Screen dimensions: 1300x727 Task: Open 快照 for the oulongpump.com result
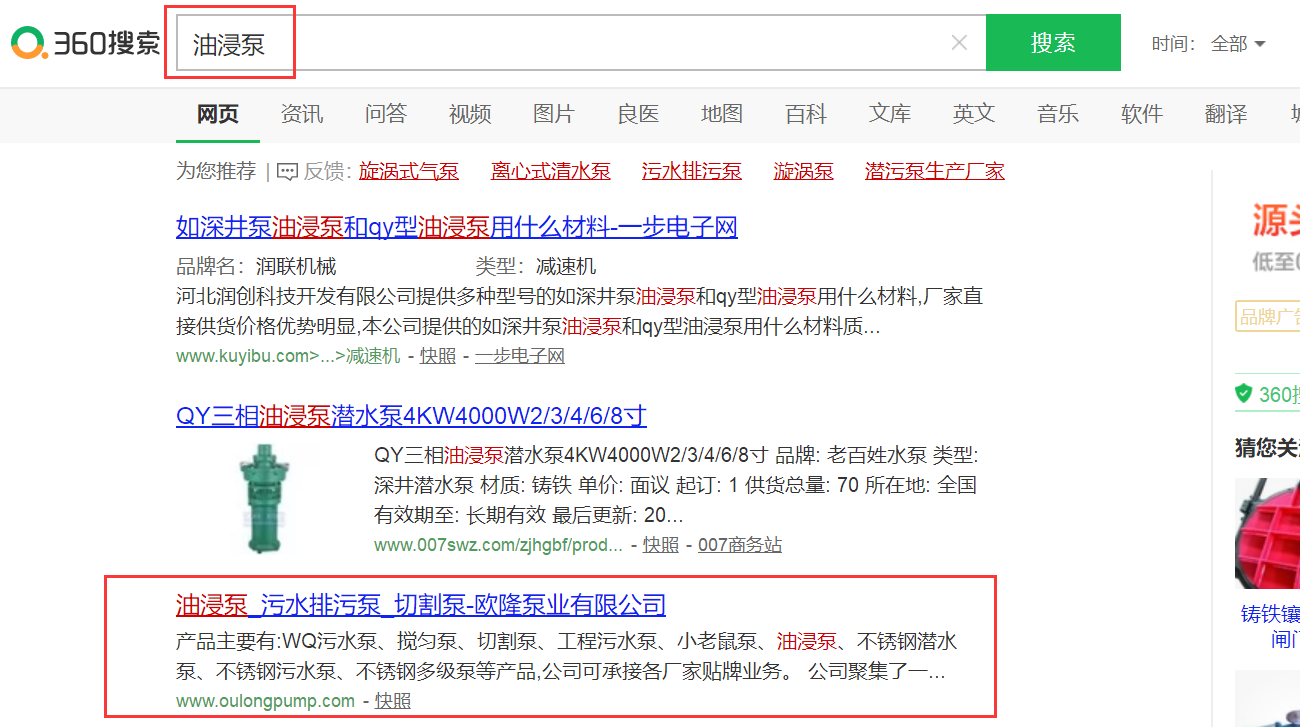392,701
